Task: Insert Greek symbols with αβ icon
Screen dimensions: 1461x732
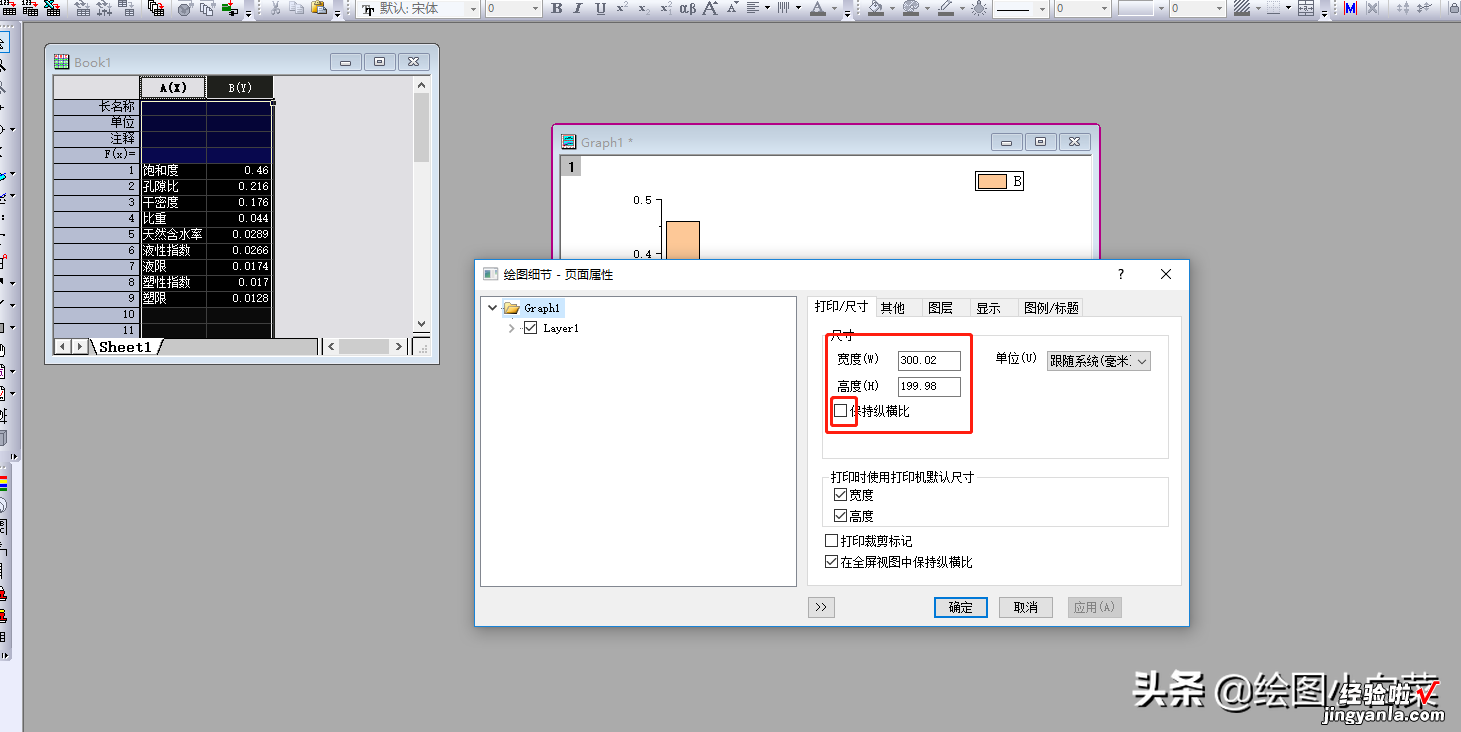Action: click(688, 8)
